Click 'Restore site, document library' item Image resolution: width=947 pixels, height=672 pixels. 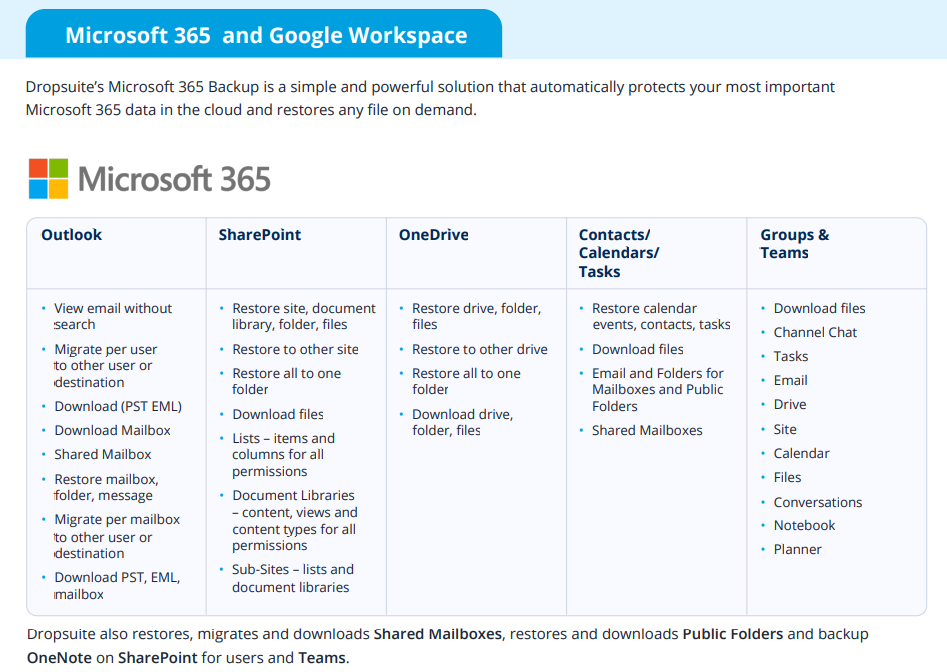pos(304,316)
